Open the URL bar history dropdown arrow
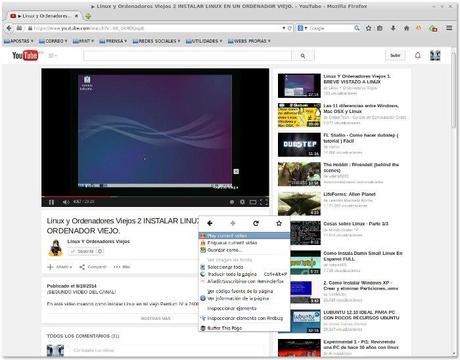Image resolution: width=460 pixels, height=360 pixels. (x=284, y=28)
